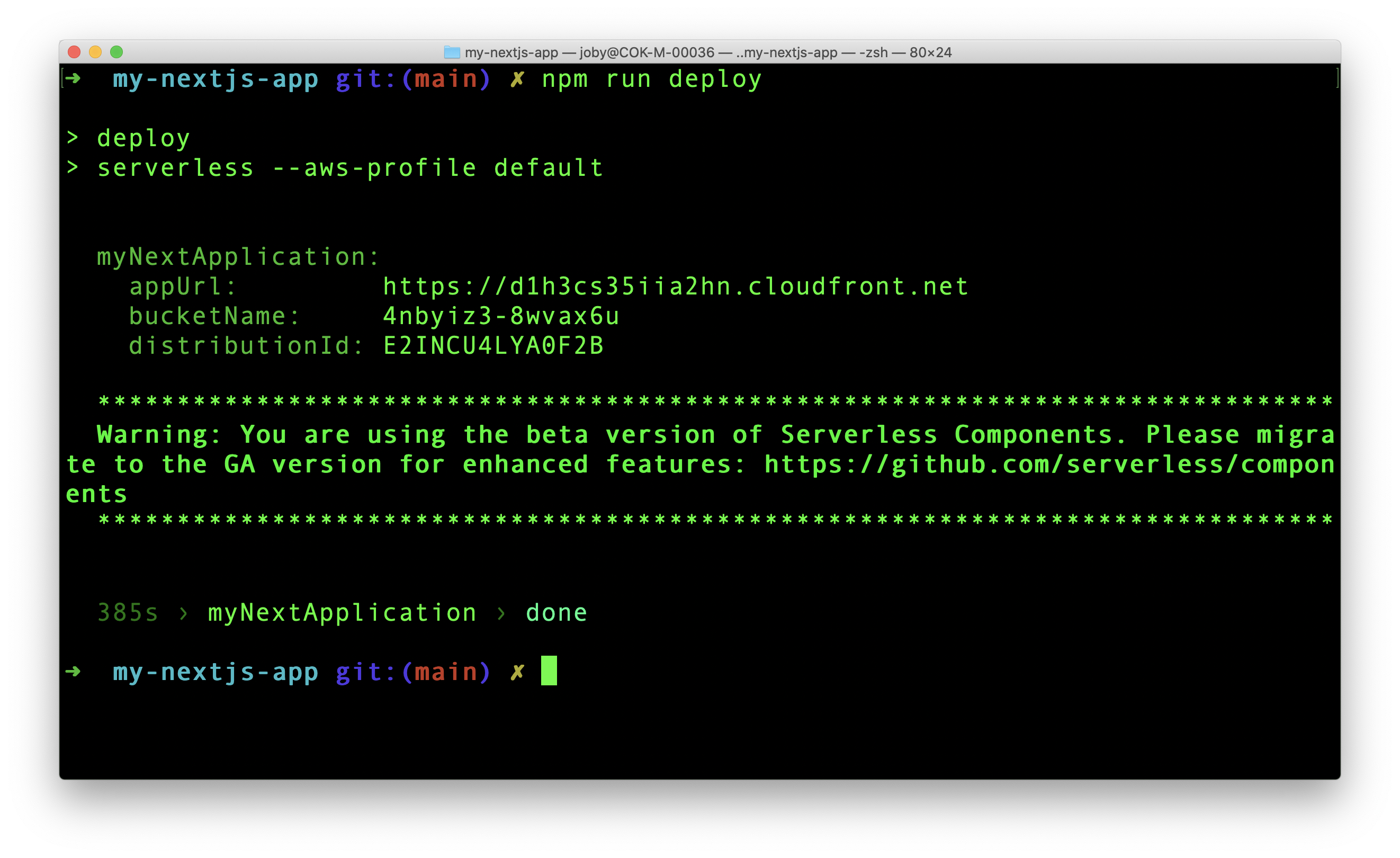Click the green block cursor

(x=551, y=672)
